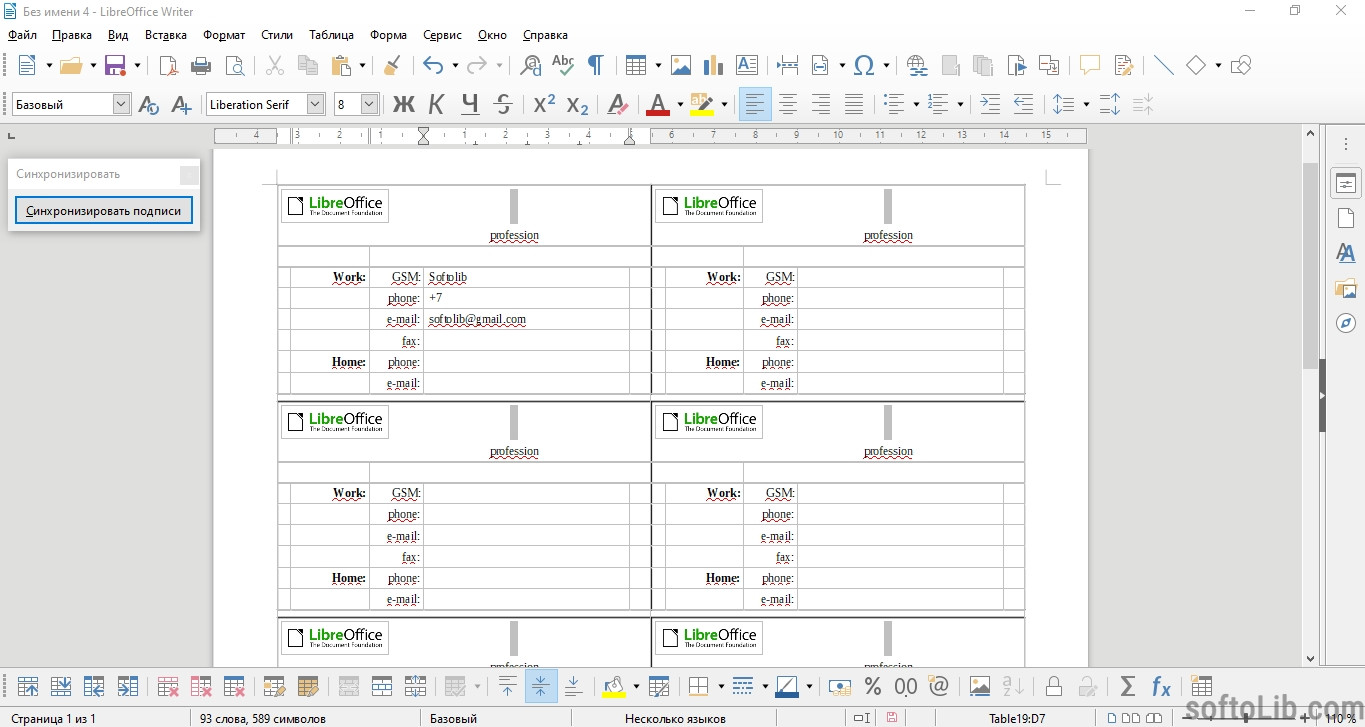The image size is (1365, 727).
Task: Open font size dropdown
Action: pyautogui.click(x=369, y=104)
